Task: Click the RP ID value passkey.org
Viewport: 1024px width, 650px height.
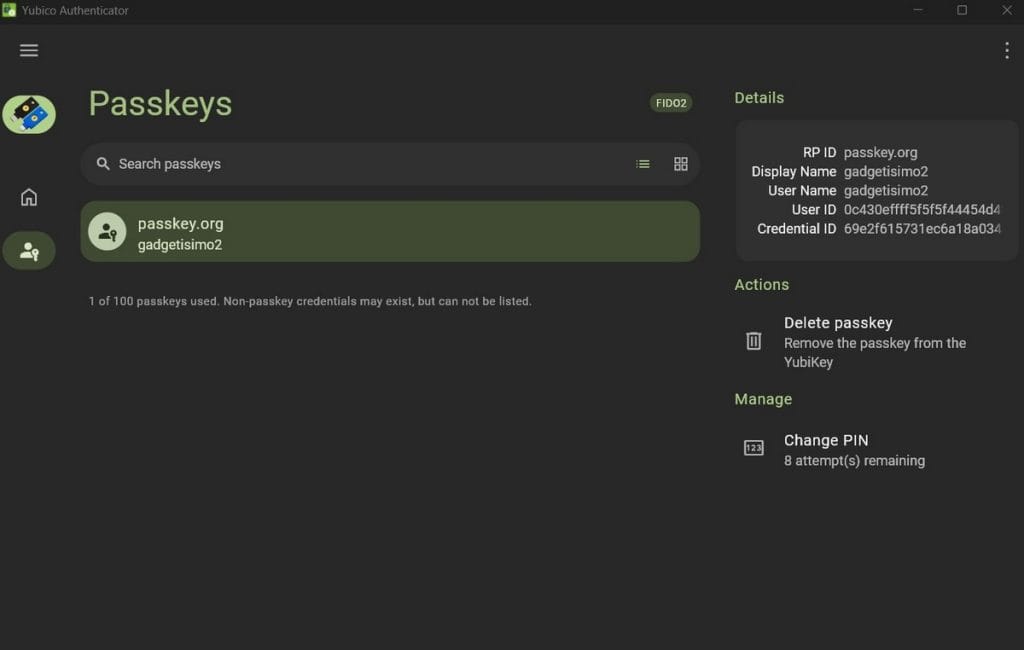Action: point(880,152)
